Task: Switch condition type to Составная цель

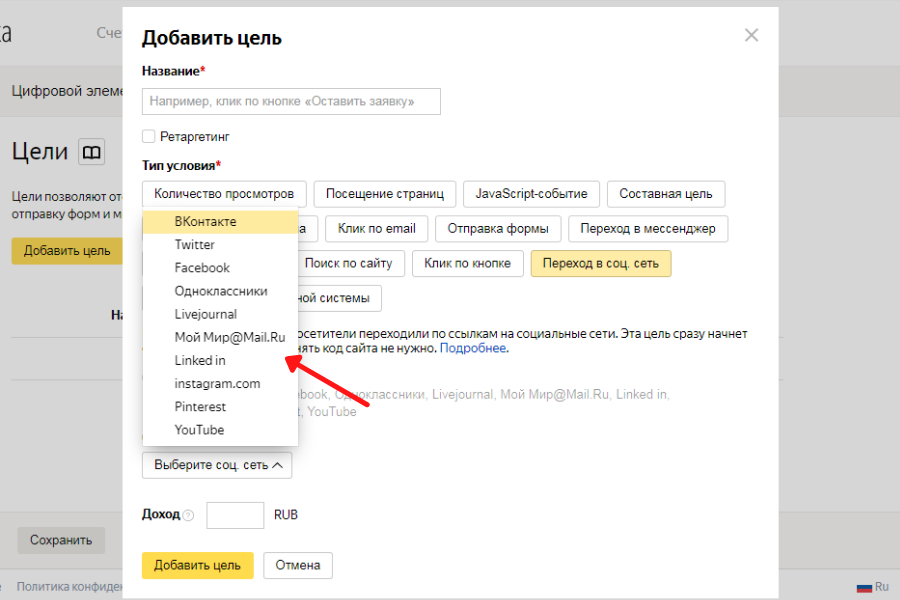Action: pyautogui.click(x=665, y=194)
